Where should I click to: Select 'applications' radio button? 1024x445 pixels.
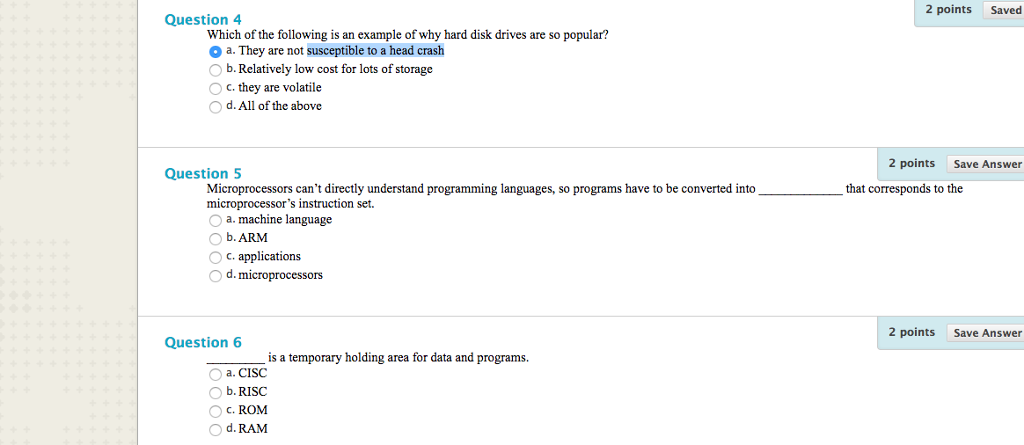click(215, 257)
